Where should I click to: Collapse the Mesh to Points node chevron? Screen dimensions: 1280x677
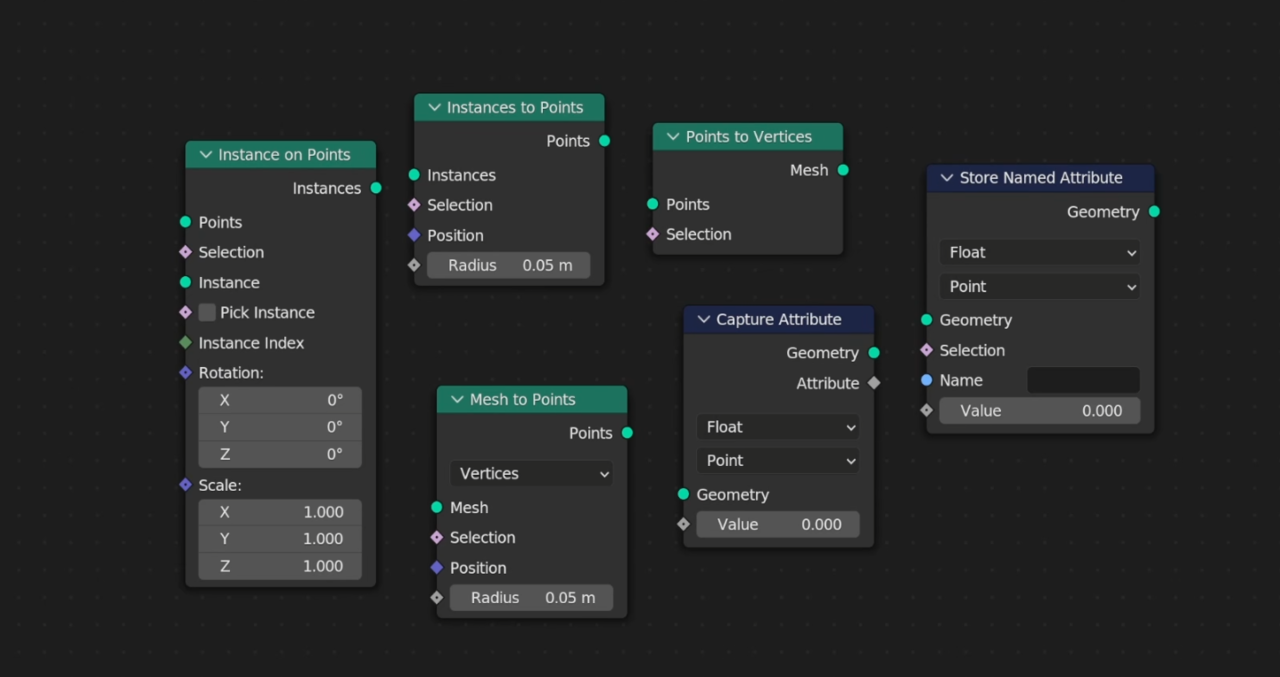(457, 400)
